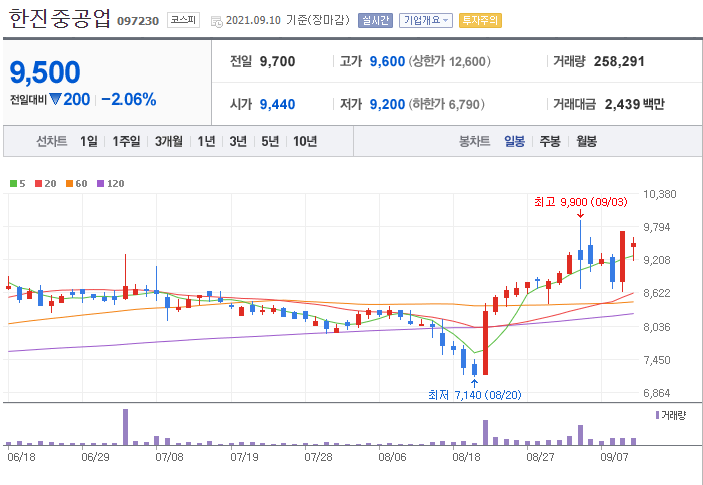Viewport: 703px width, 485px height.
Task: Click the 하한가 6,790 text
Action: pyautogui.click(x=447, y=104)
